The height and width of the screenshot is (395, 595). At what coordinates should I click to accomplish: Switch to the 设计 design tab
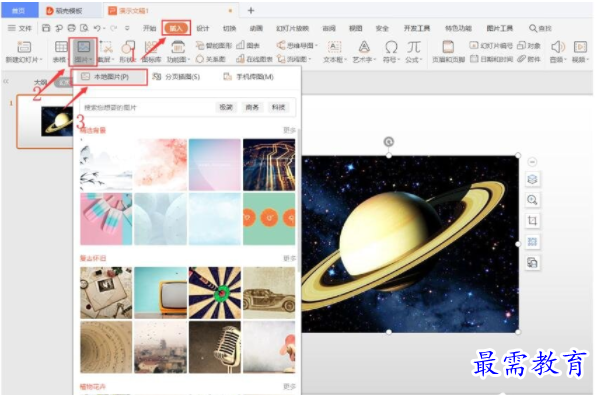[203, 28]
